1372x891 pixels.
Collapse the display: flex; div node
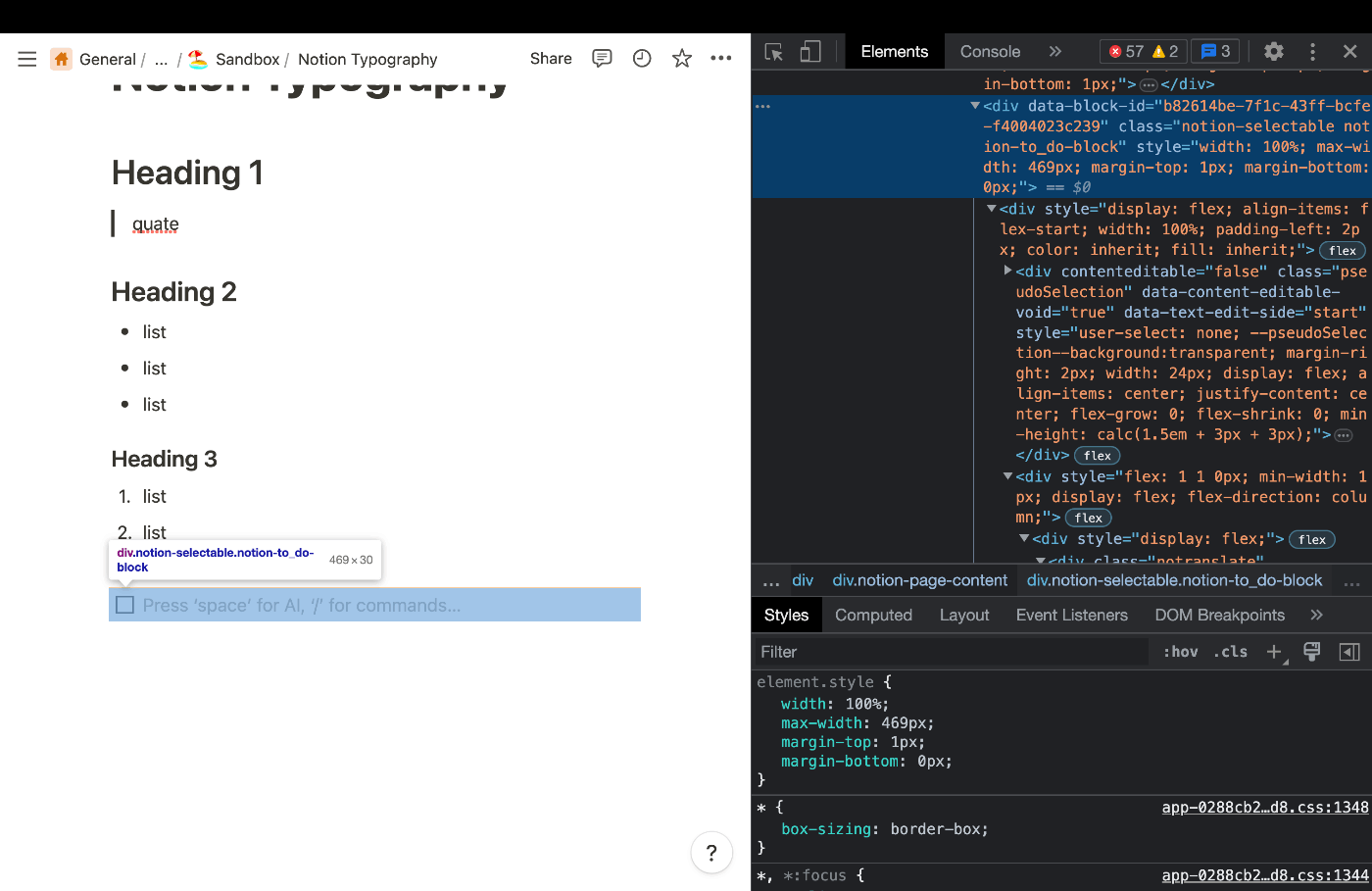(x=1024, y=538)
